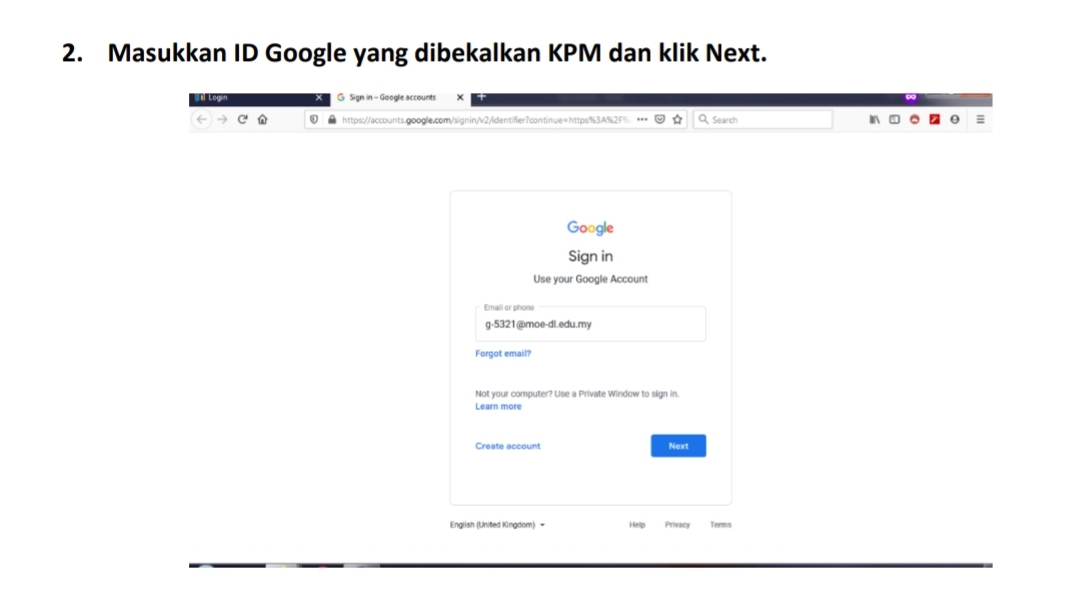This screenshot has width=1080, height=605.
Task: Save the page to Pocket
Action: point(660,119)
